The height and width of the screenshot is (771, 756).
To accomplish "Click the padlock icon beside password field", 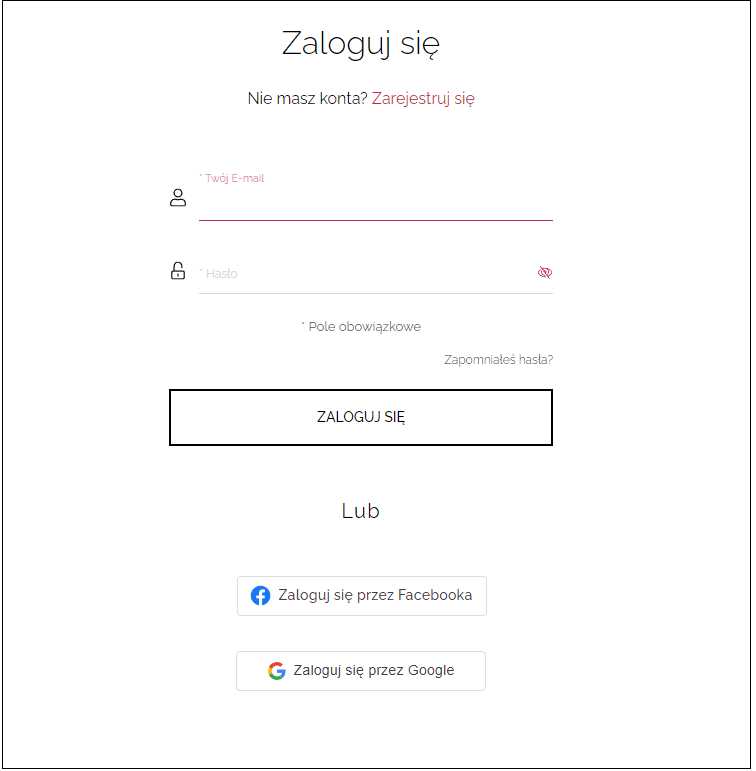I will [178, 271].
